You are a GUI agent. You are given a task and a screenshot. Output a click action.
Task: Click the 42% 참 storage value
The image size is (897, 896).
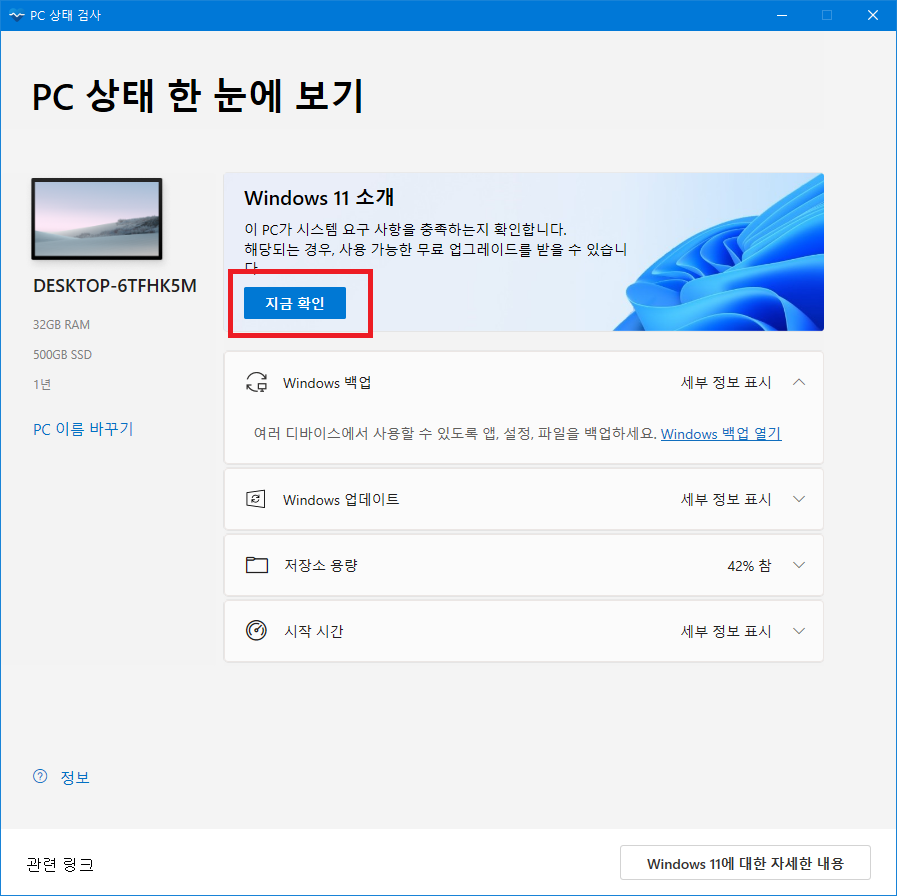(x=749, y=565)
